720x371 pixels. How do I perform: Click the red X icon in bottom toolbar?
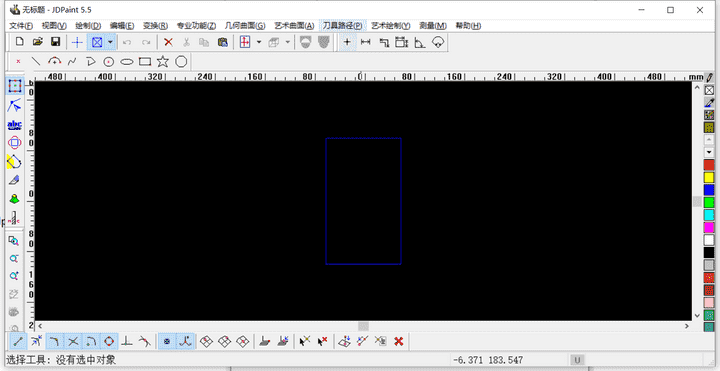pos(399,341)
